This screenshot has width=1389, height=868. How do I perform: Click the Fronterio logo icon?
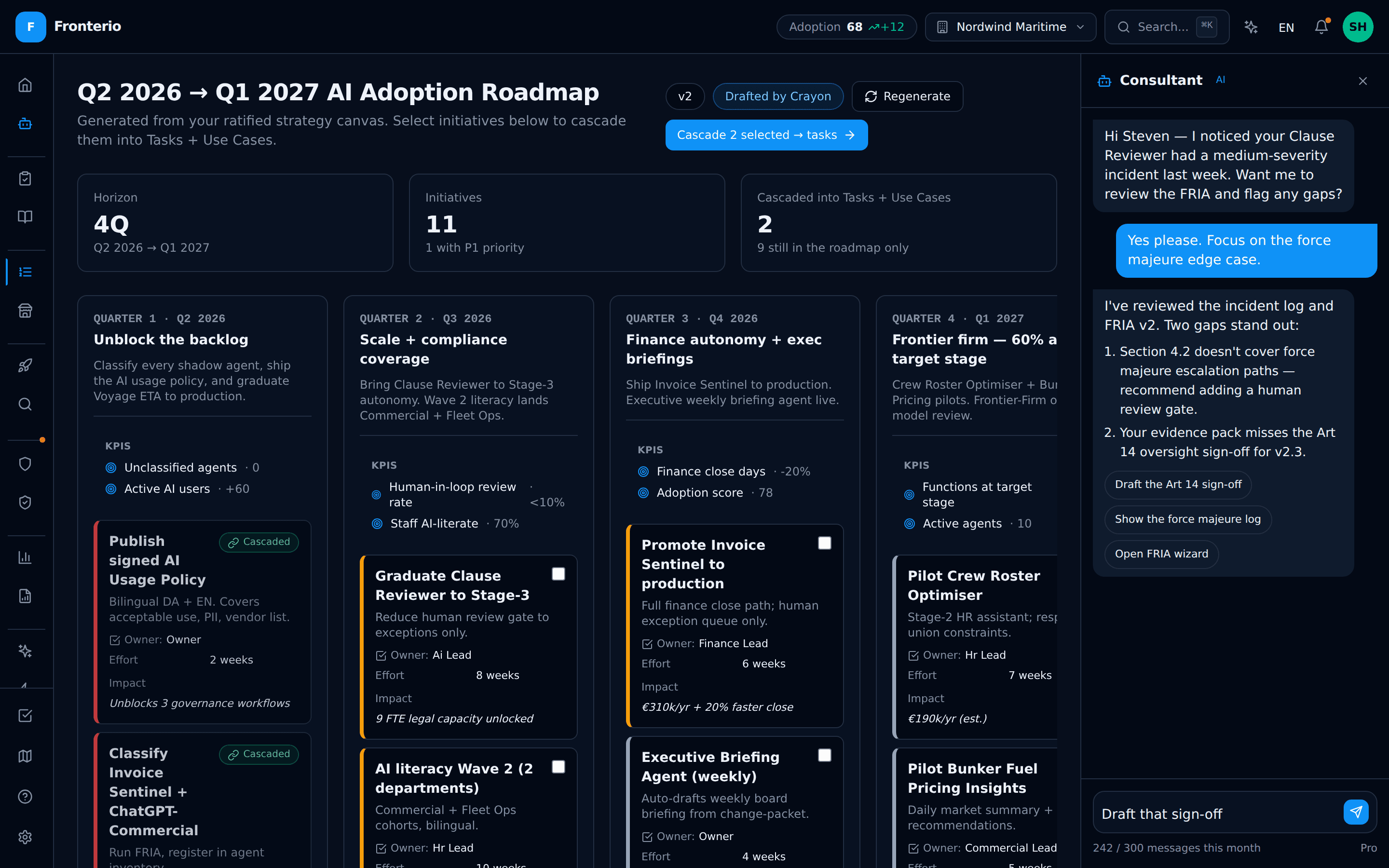(x=30, y=27)
